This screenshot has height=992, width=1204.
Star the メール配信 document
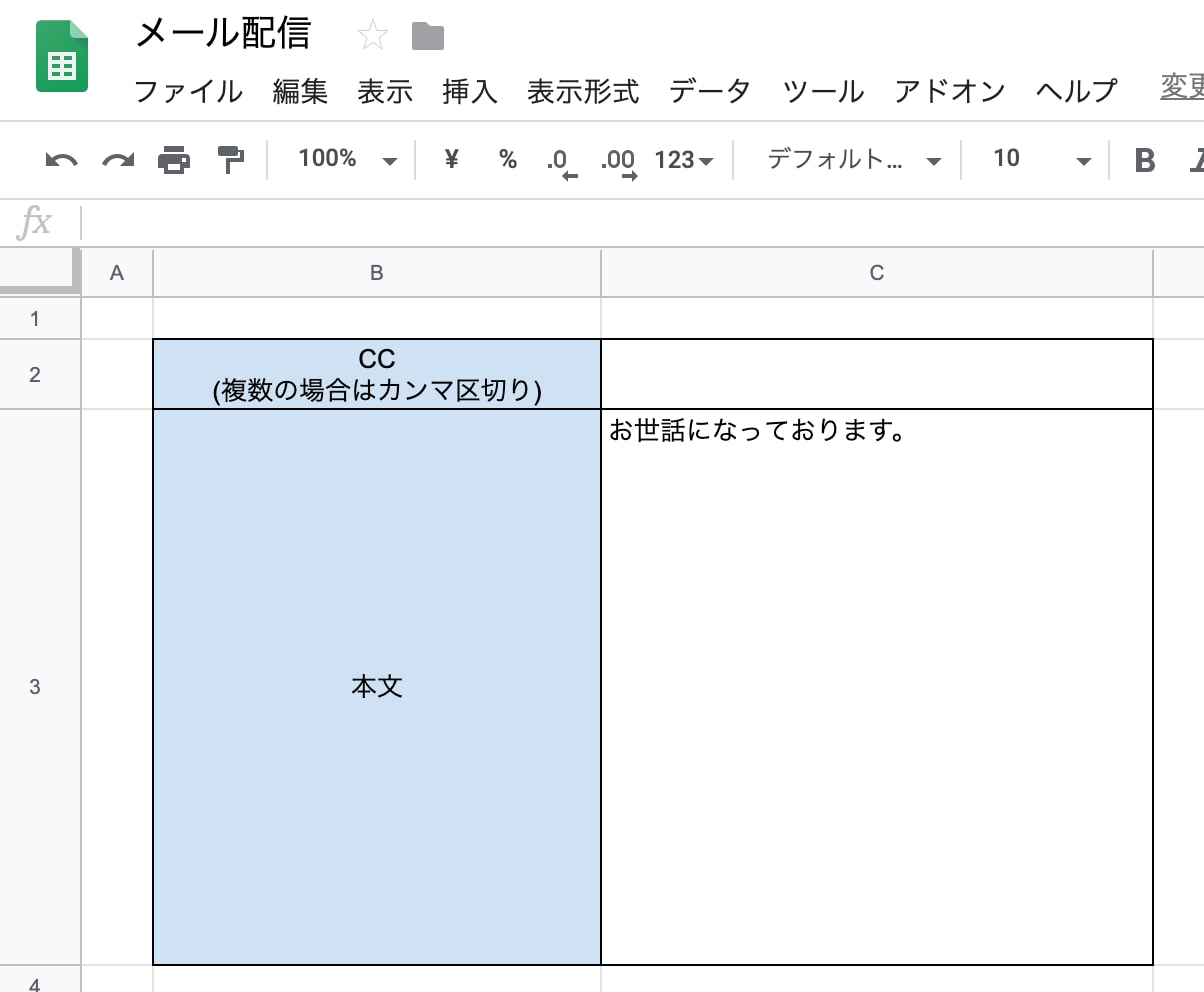click(373, 37)
